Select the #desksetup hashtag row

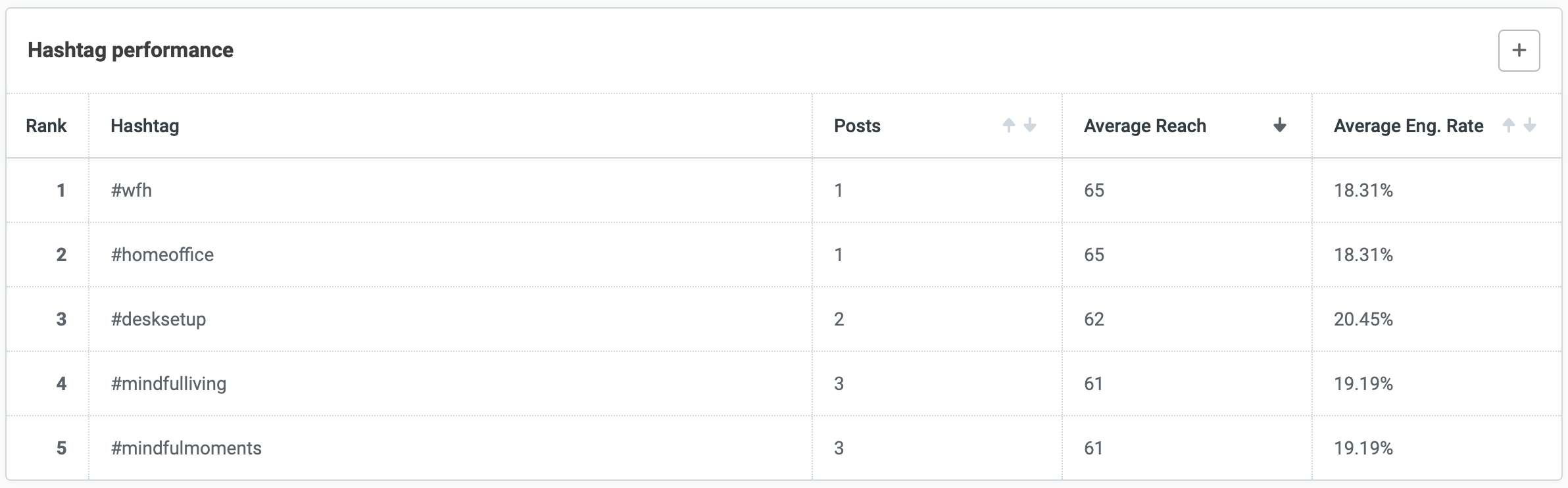pos(159,319)
